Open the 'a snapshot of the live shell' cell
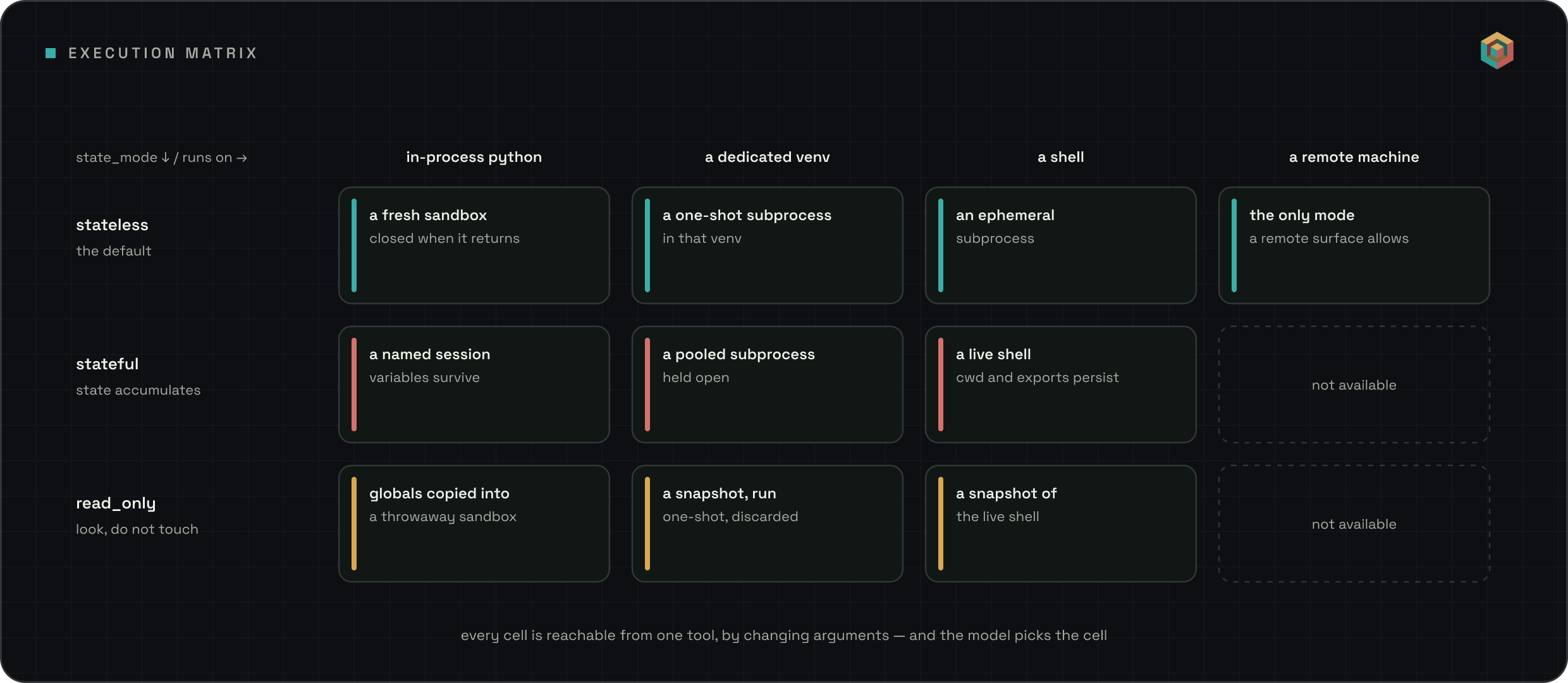Image resolution: width=1568 pixels, height=683 pixels. [x=1061, y=524]
